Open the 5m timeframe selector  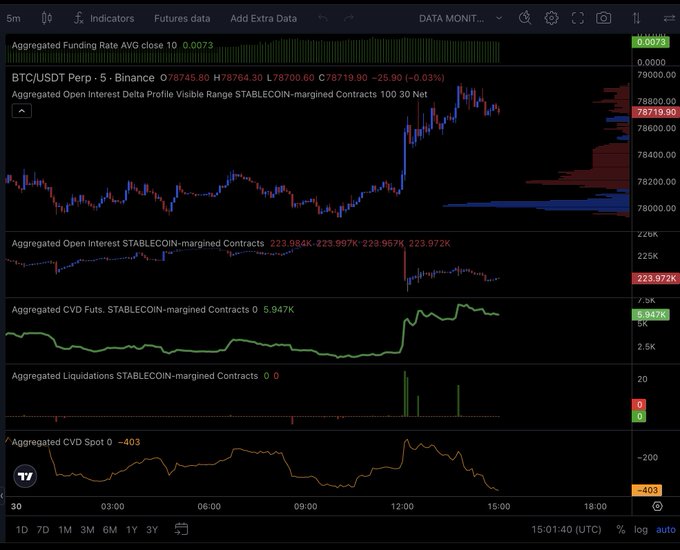point(13,18)
